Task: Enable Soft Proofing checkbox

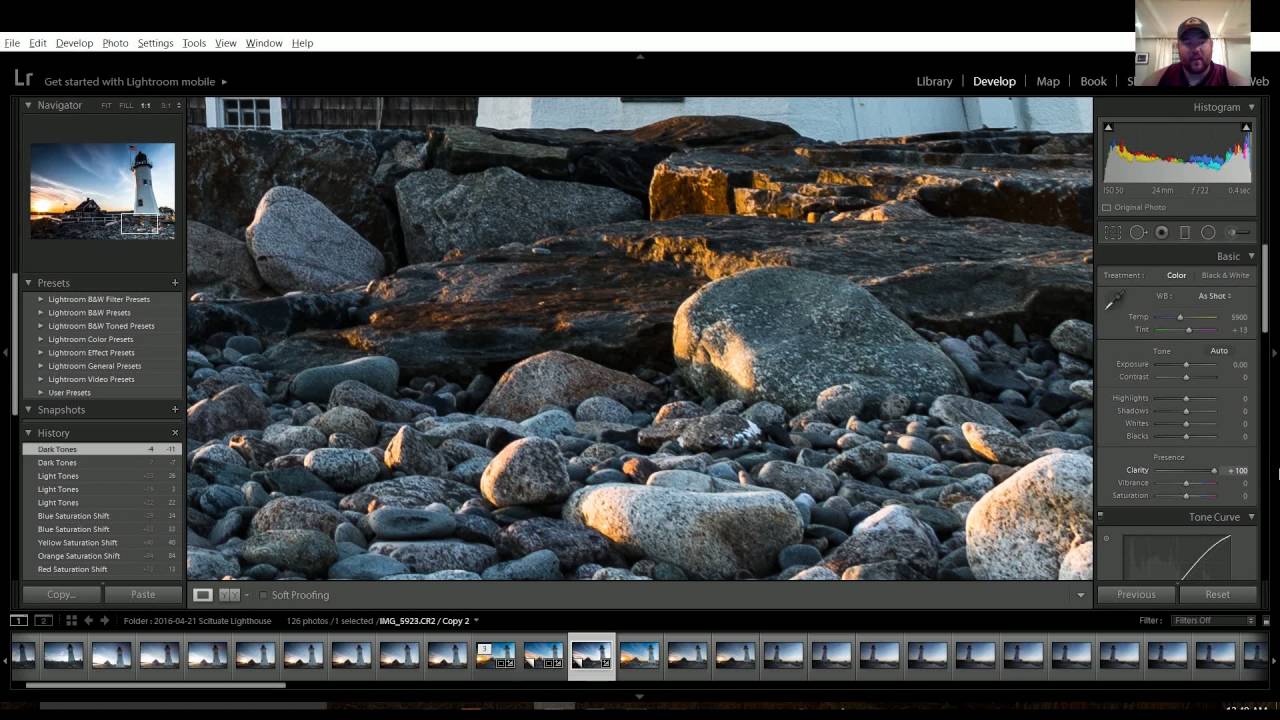Action: tap(264, 595)
